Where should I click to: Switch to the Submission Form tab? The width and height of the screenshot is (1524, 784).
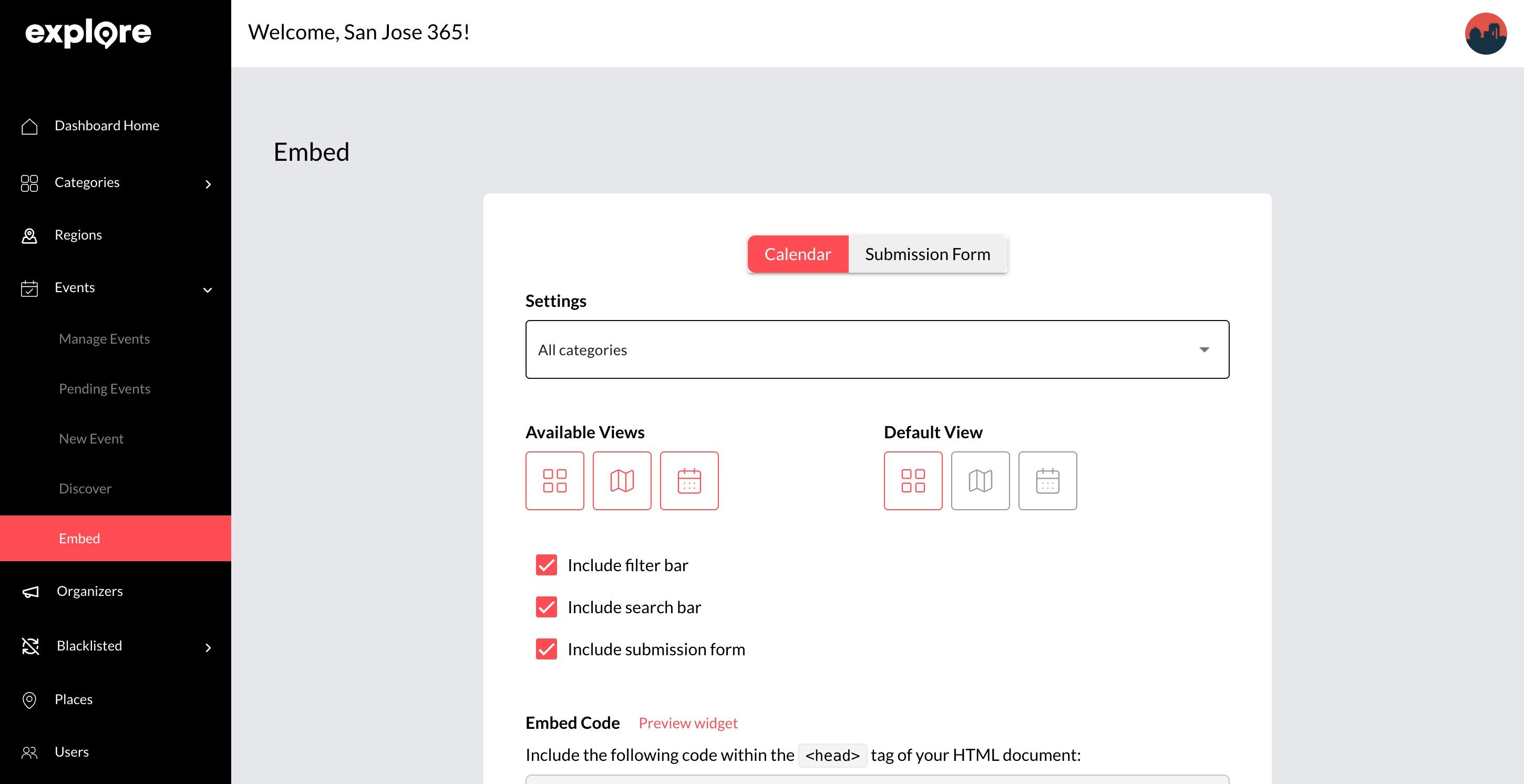click(x=927, y=254)
